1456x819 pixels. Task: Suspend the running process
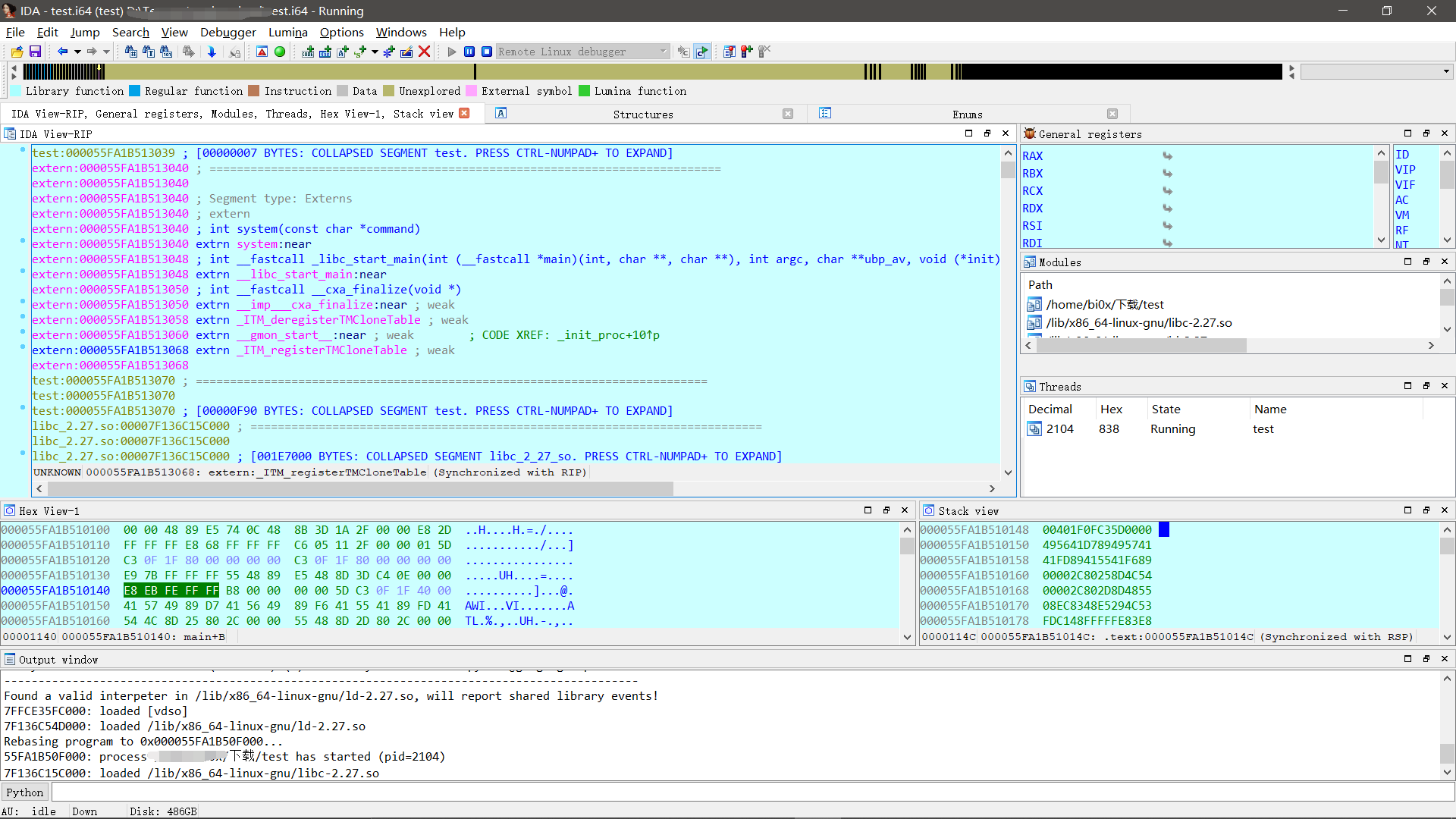pos(469,52)
